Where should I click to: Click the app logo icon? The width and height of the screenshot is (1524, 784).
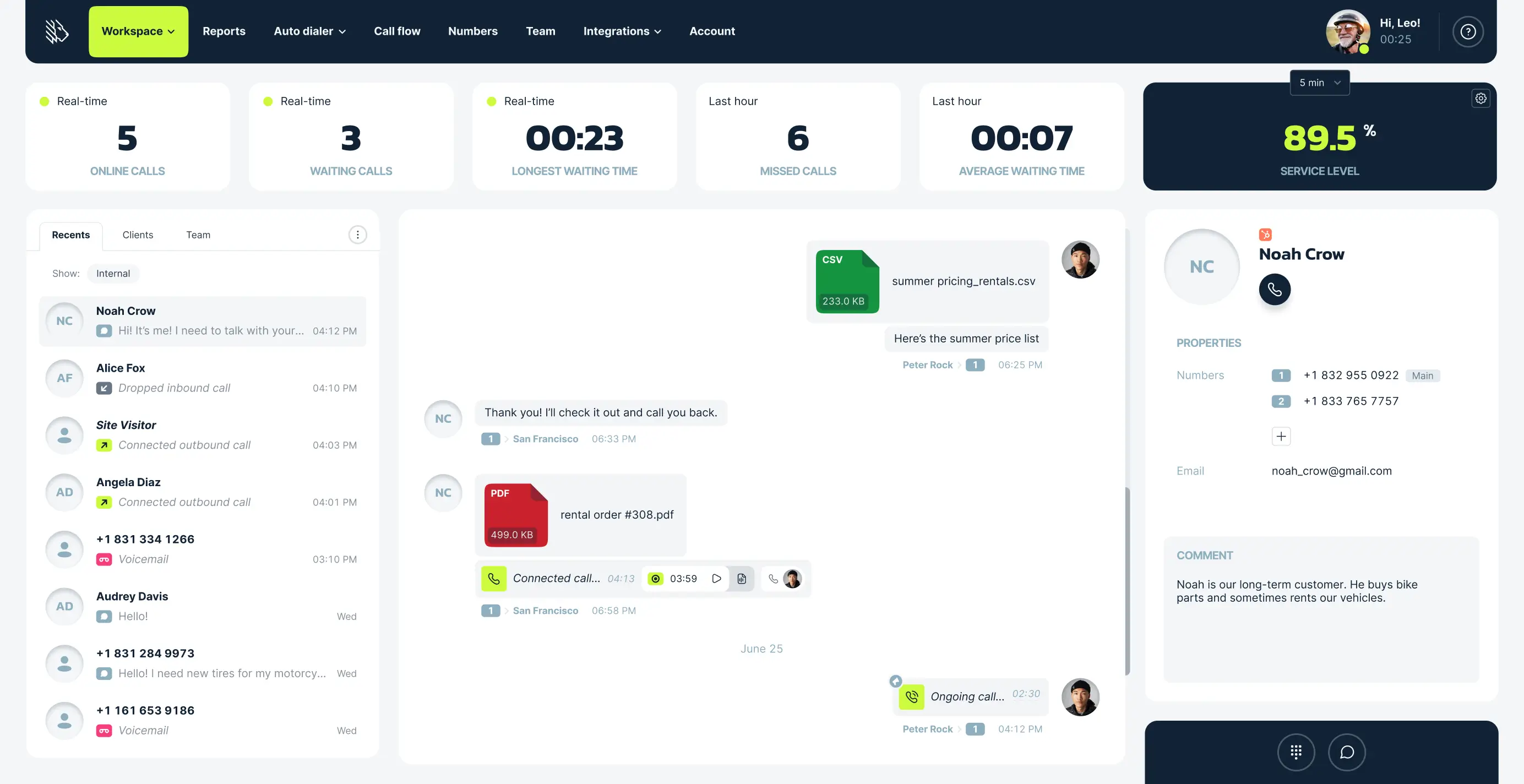click(x=57, y=31)
